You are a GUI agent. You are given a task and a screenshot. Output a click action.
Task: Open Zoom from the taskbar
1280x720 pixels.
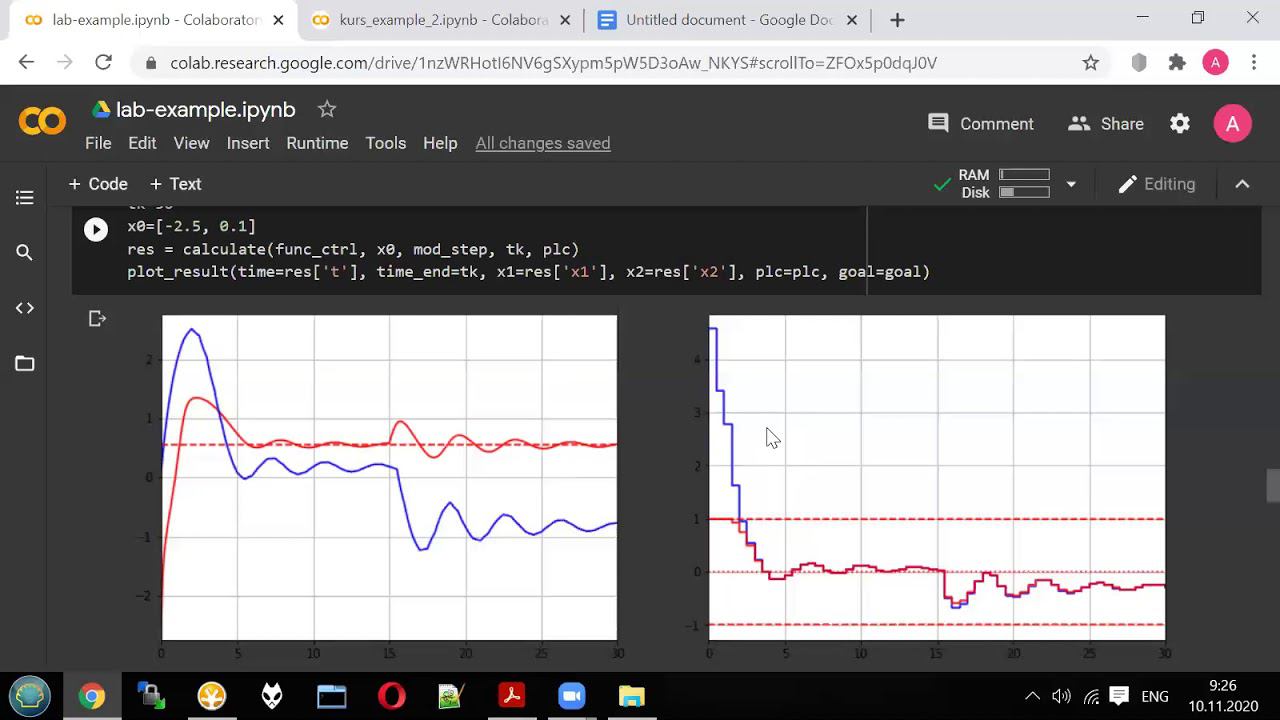[x=572, y=696]
